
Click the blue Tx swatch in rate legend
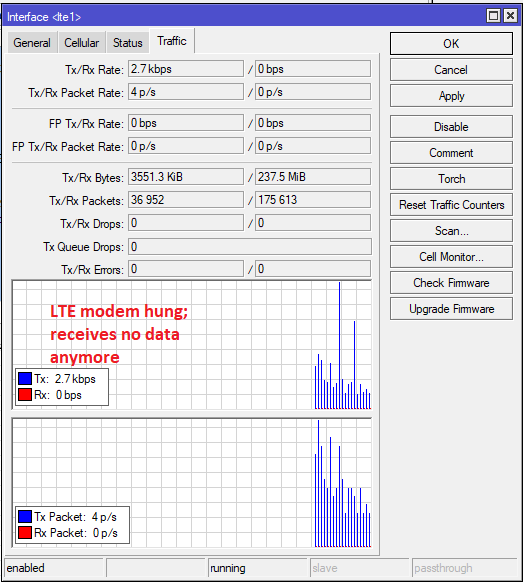pyautogui.click(x=25, y=379)
